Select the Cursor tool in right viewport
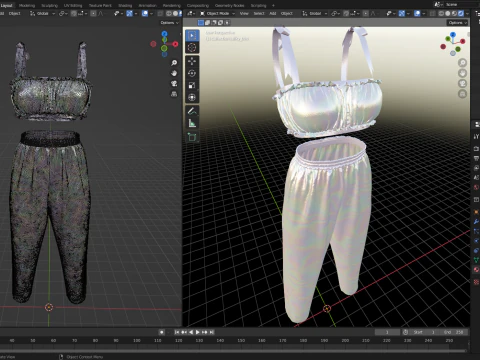This screenshot has width=480, height=360. point(192,48)
